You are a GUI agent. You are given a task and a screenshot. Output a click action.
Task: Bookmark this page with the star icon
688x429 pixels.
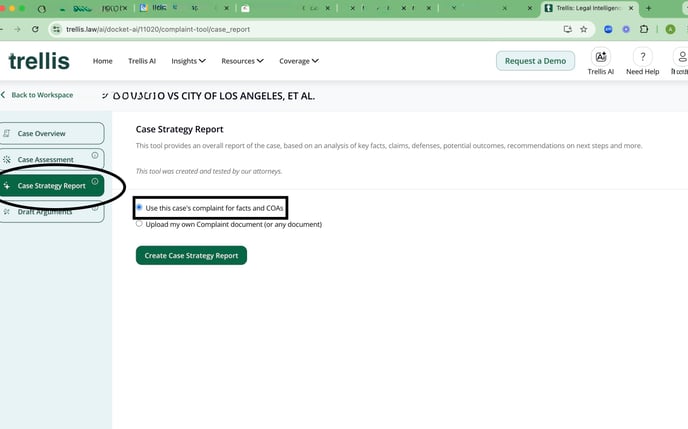584,29
